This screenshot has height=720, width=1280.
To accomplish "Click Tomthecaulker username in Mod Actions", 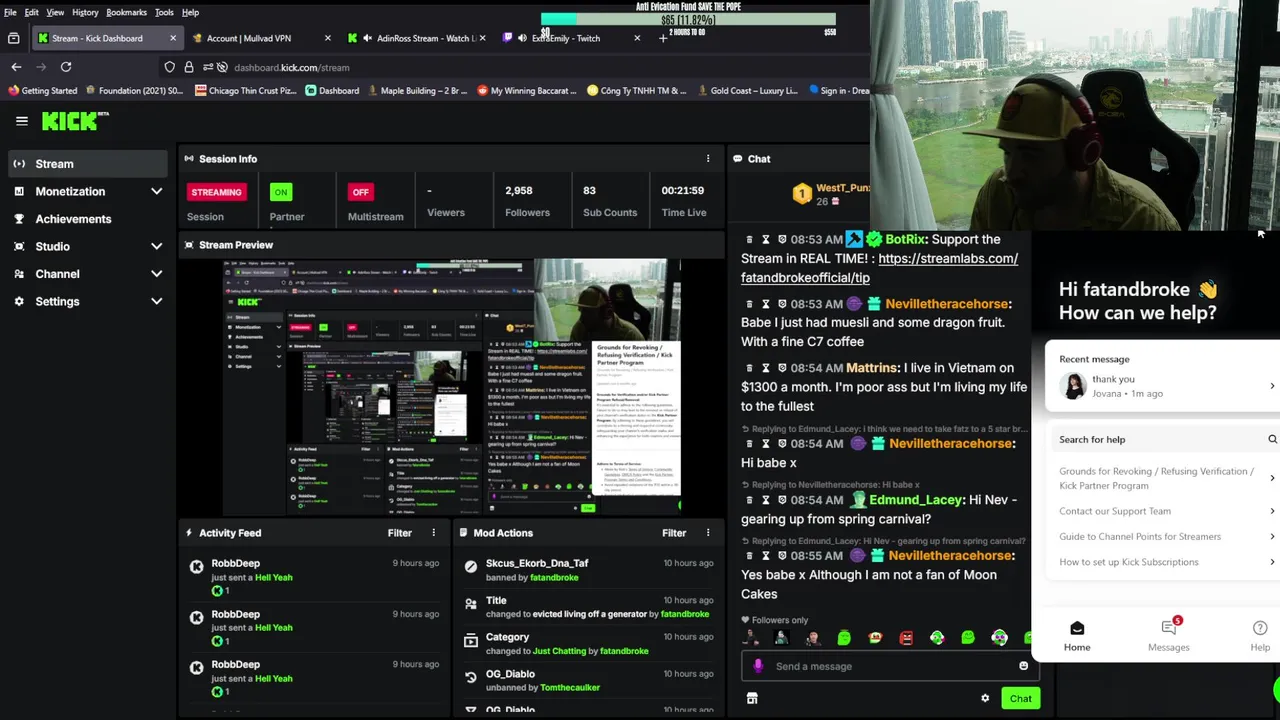I will [x=570, y=688].
